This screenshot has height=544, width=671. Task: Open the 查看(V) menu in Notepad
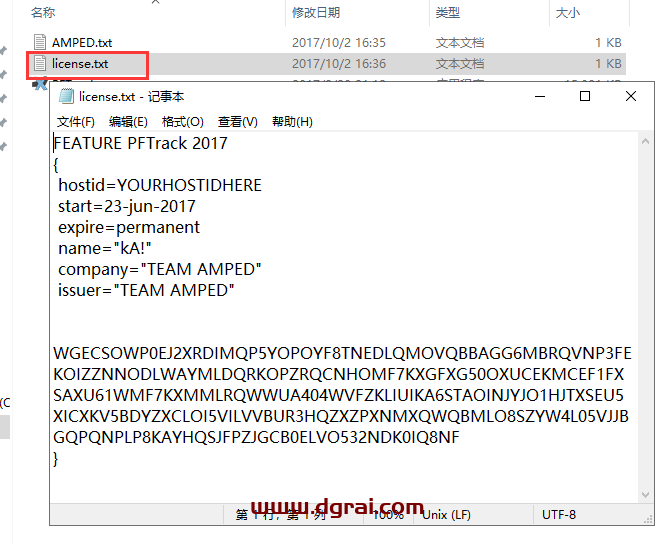tap(238, 122)
